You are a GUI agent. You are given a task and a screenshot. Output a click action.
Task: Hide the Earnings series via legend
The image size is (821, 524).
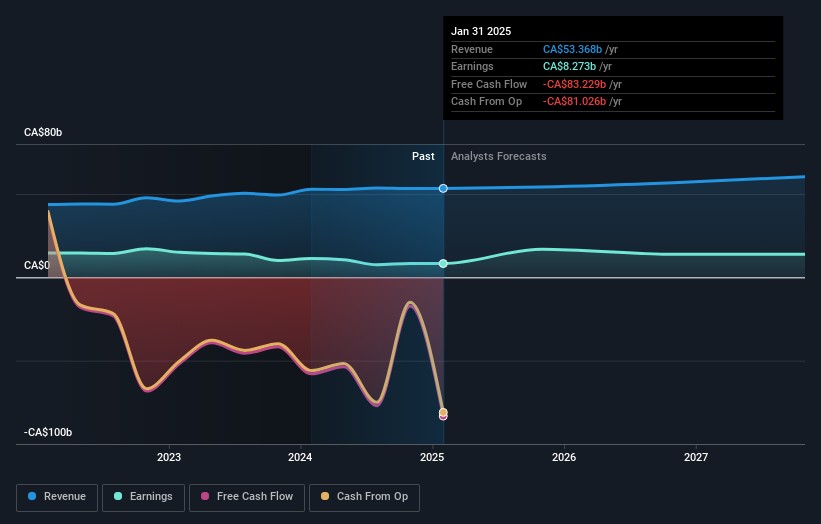pos(143,497)
